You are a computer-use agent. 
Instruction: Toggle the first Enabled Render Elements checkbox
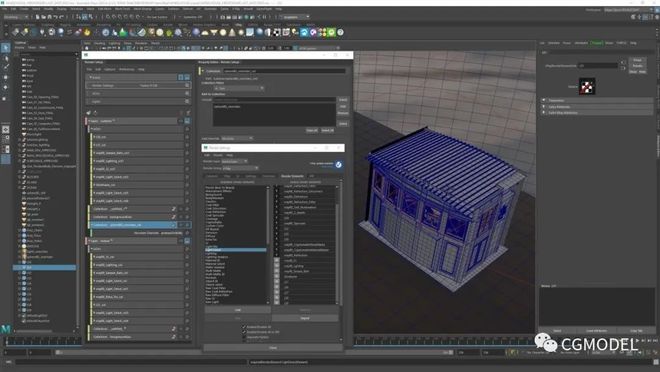[244, 327]
